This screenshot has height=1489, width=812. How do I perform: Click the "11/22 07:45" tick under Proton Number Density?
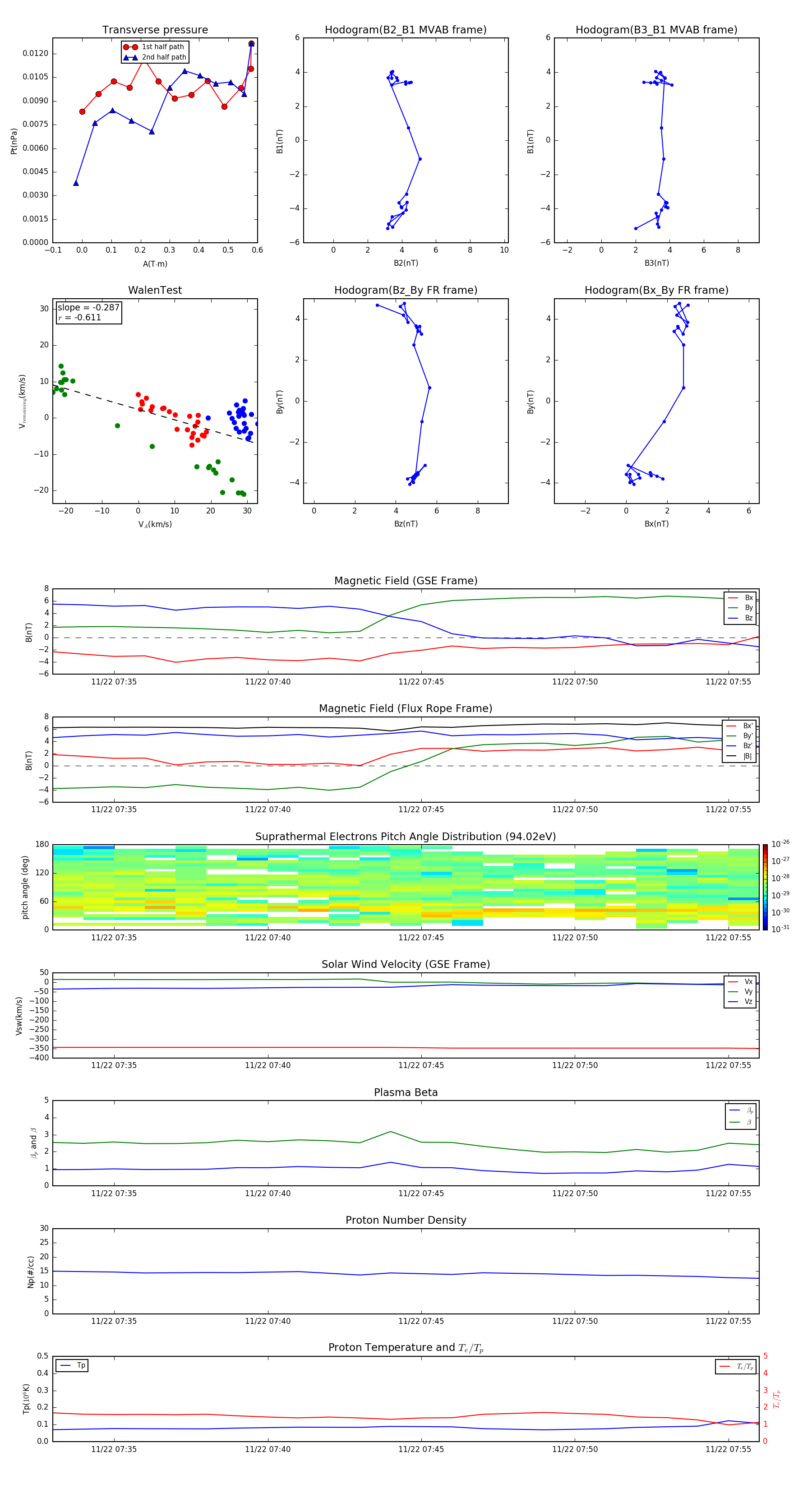(421, 1321)
